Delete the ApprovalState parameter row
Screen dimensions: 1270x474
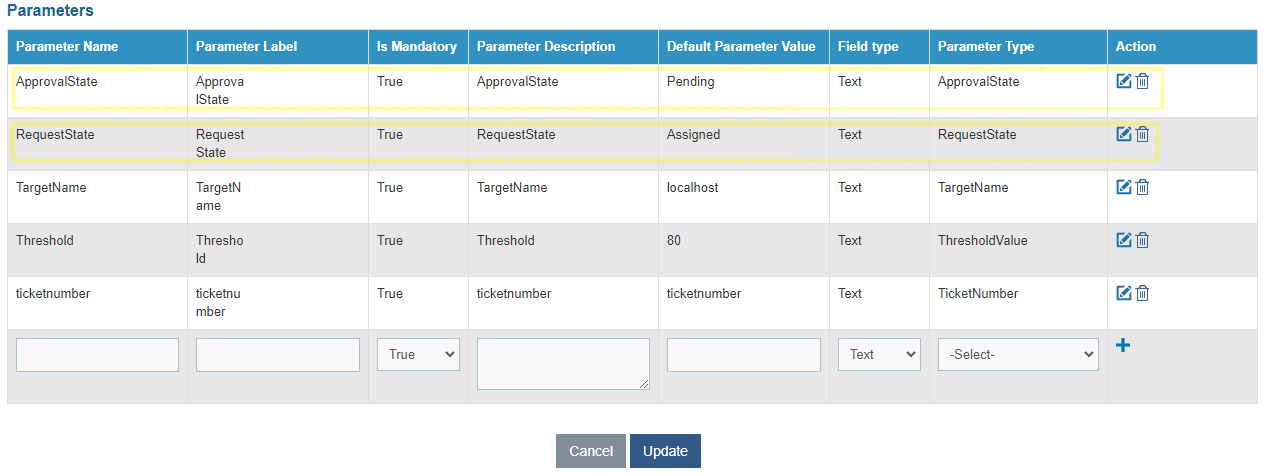(1142, 81)
